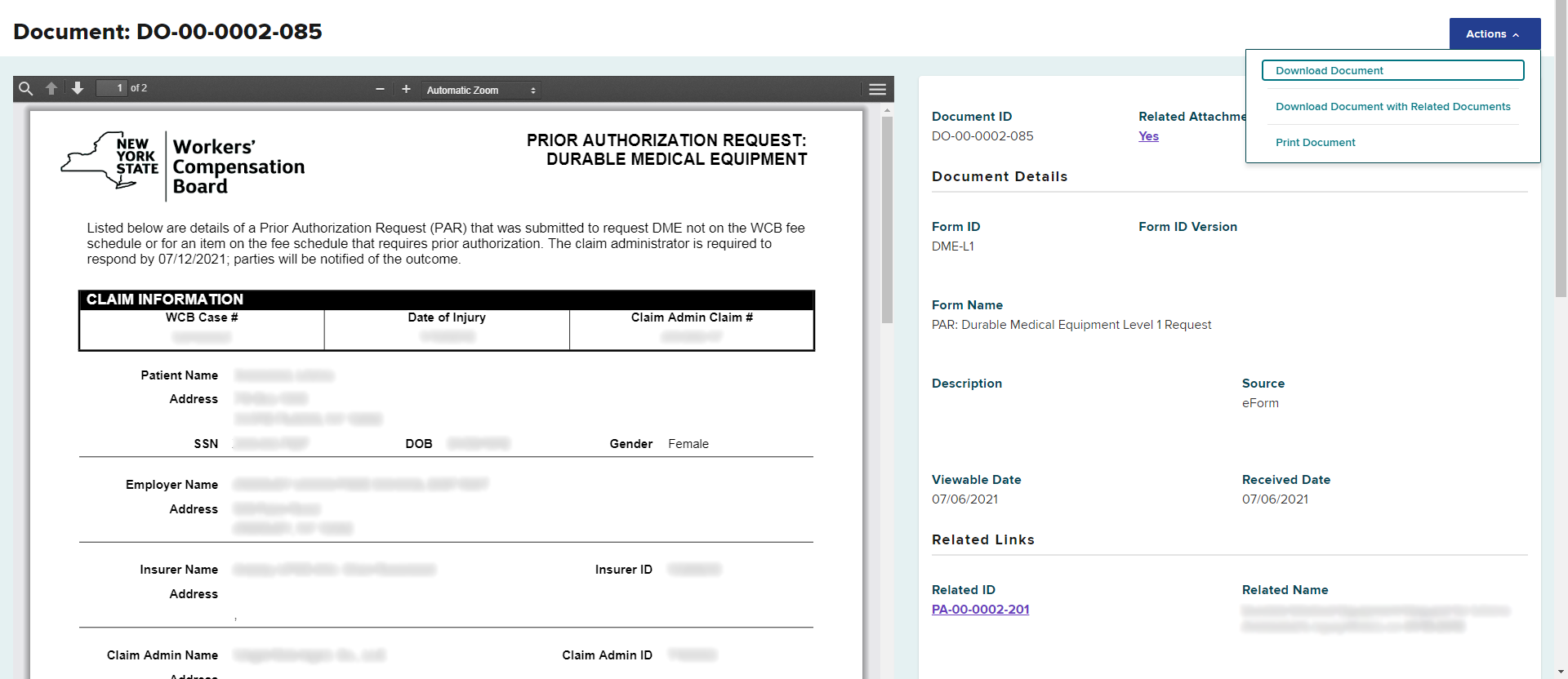Select Print Document option
The height and width of the screenshot is (679, 1568).
click(x=1315, y=143)
